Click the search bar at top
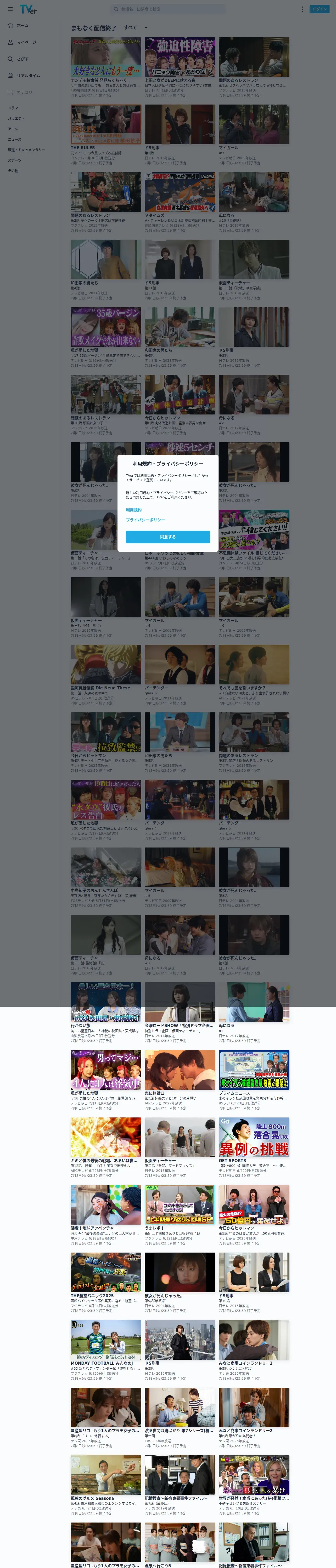336x1568 pixels. pyautogui.click(x=168, y=9)
